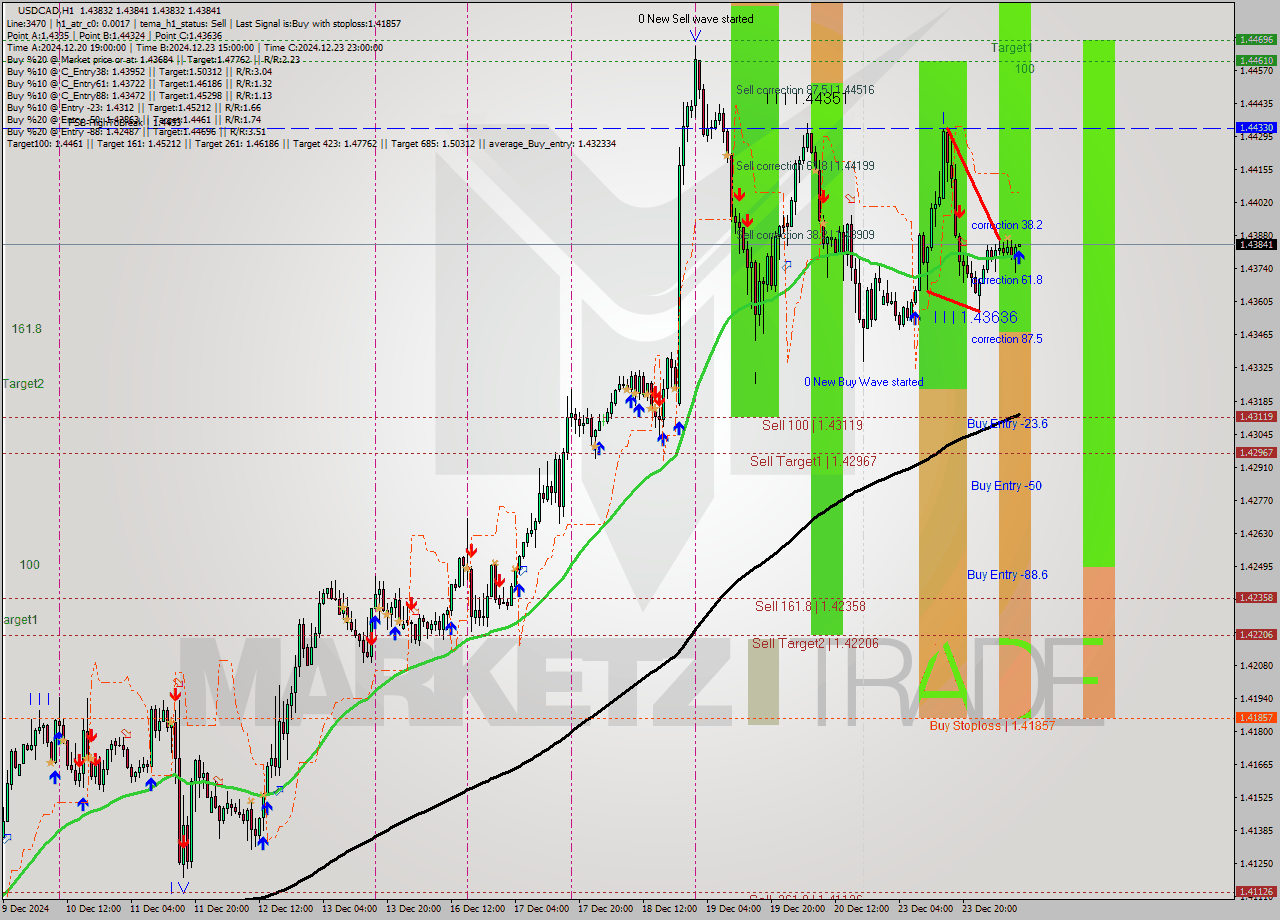Click the black current price tag 1.43841
Screen dimensions: 1280x920
(x=1256, y=244)
